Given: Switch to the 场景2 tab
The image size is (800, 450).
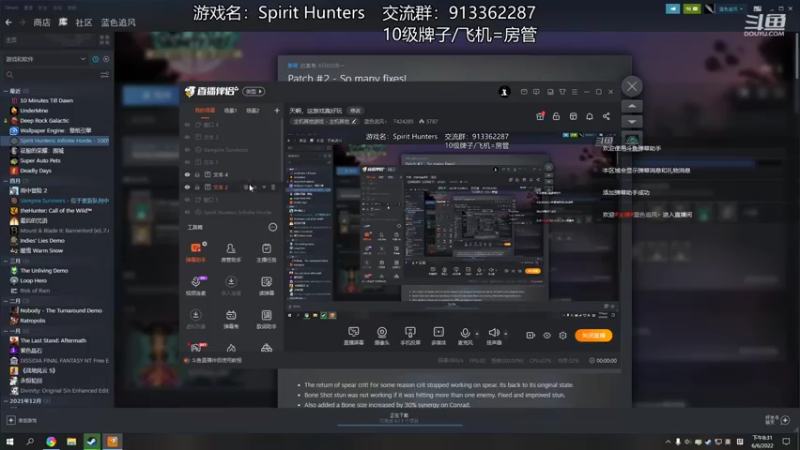Looking at the screenshot, I should (x=253, y=110).
